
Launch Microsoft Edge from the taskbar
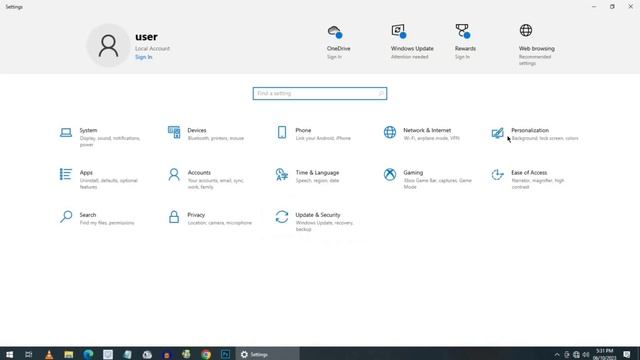[x=88, y=354]
